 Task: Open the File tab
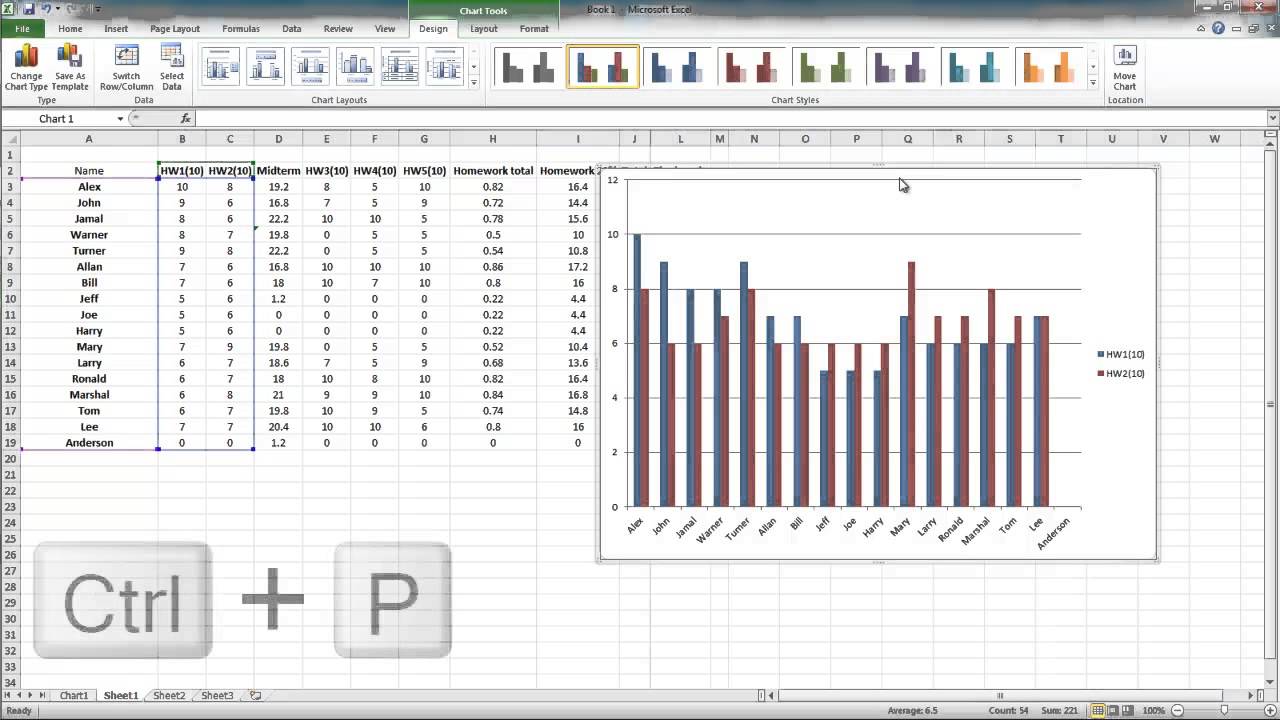coord(22,29)
